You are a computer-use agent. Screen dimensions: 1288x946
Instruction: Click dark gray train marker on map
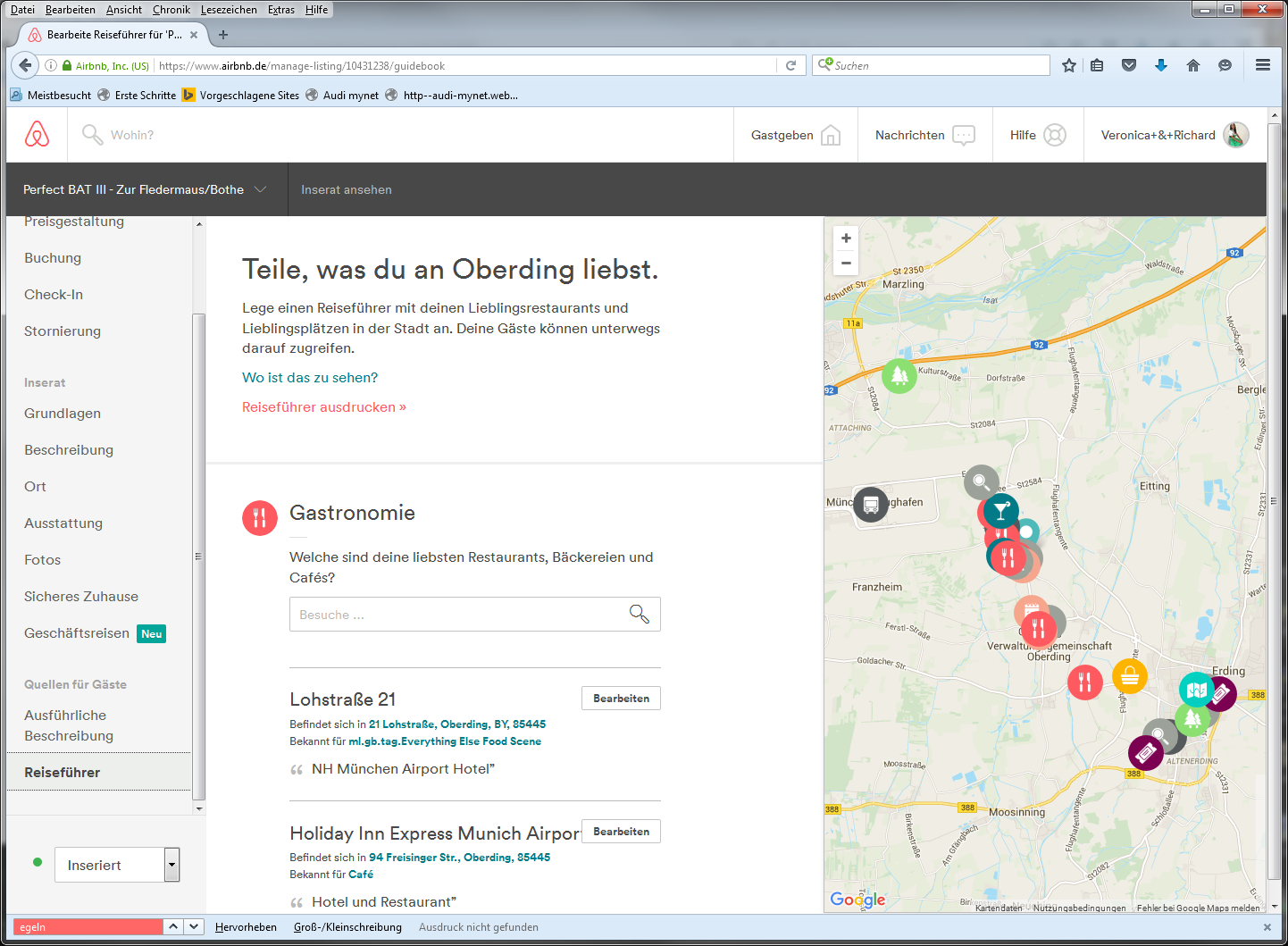[871, 505]
